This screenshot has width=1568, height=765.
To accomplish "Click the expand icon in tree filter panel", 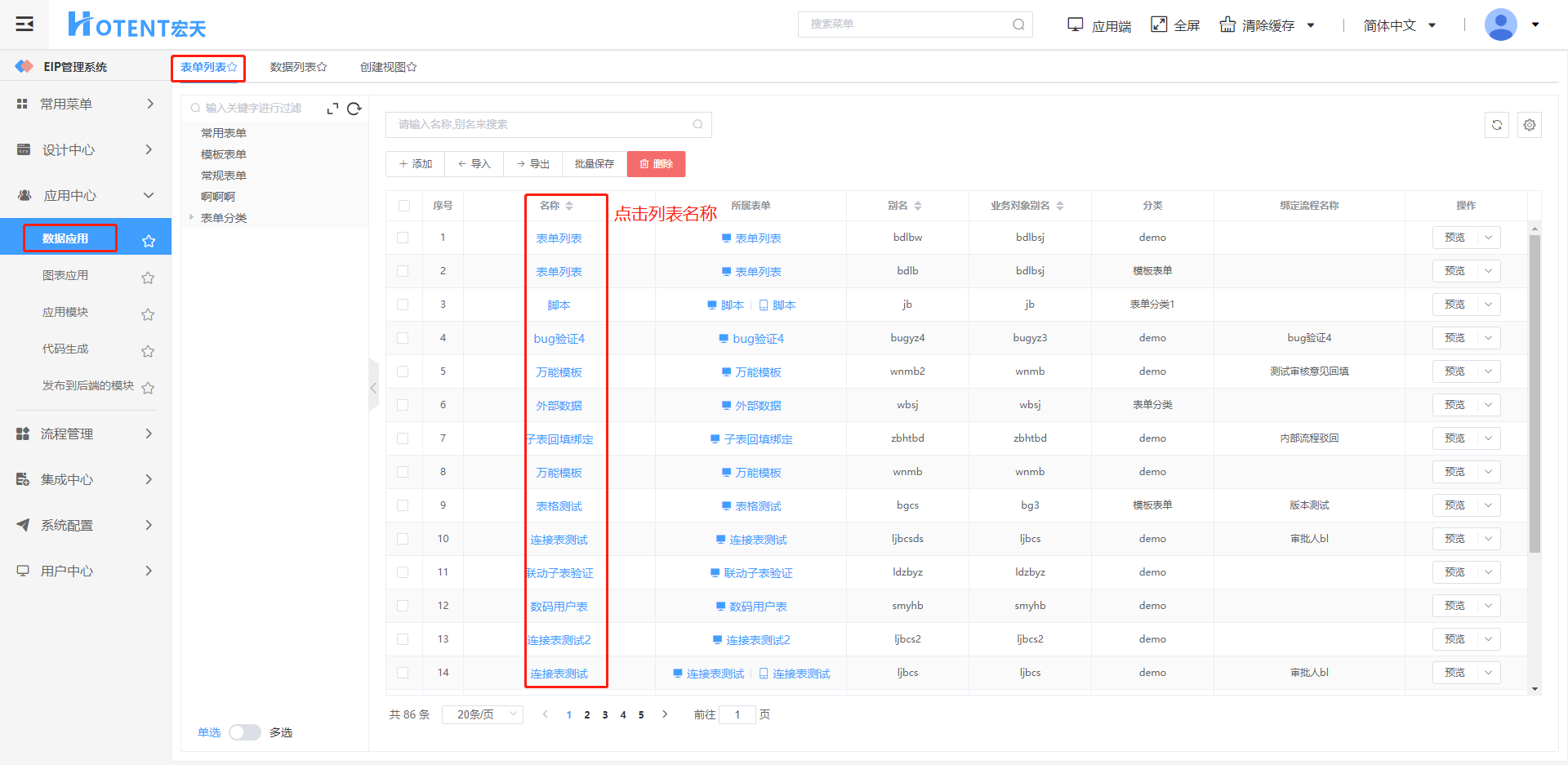I will 332,109.
